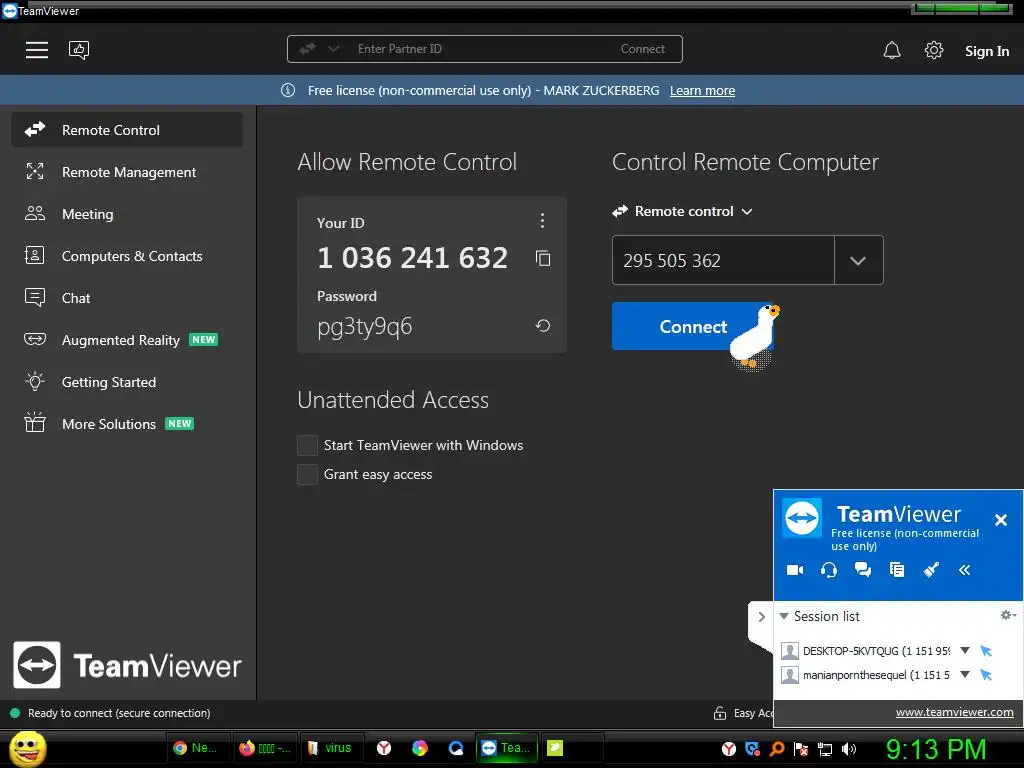Click the Easy Access lock icon
Viewport: 1024px width, 768px height.
[720, 713]
